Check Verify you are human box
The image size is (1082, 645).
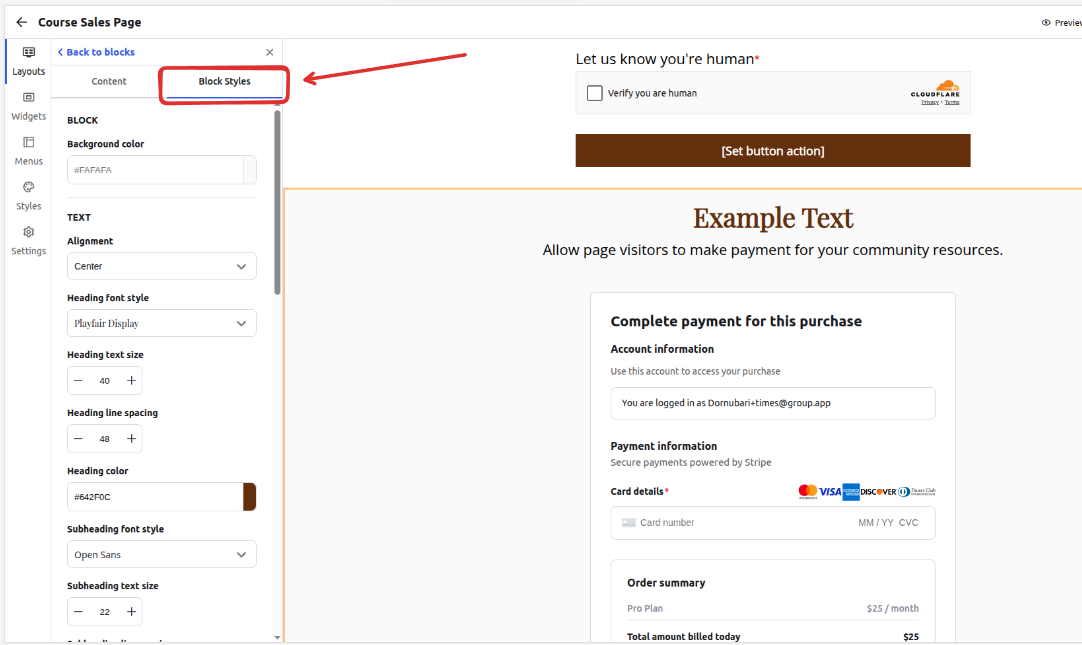coord(595,93)
